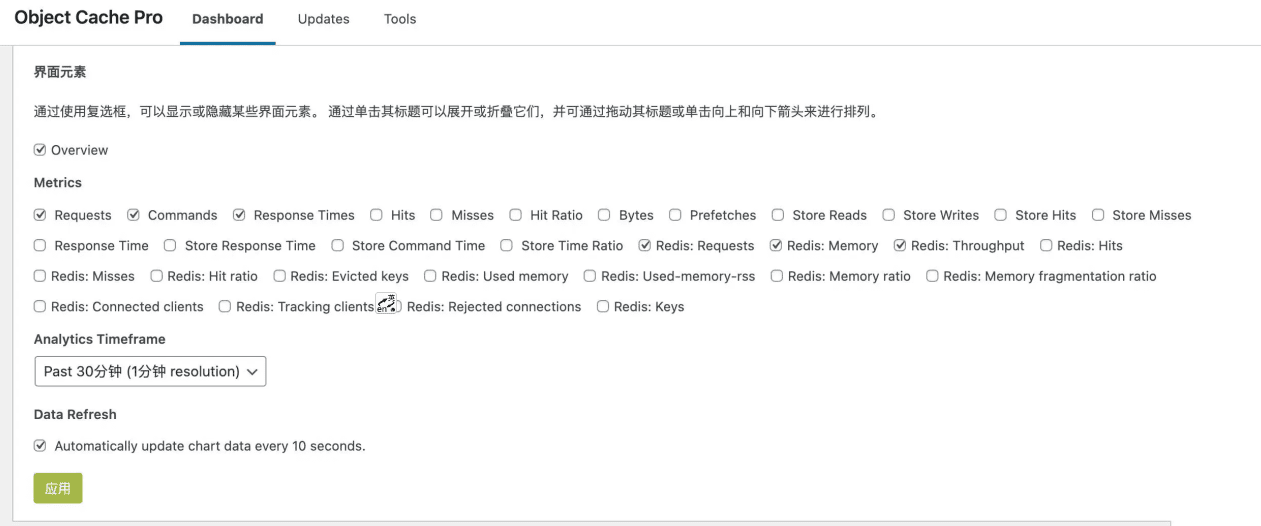This screenshot has height=526, width=1261.
Task: Enable the Redis: Connected clients checkbox
Action: (x=40, y=306)
